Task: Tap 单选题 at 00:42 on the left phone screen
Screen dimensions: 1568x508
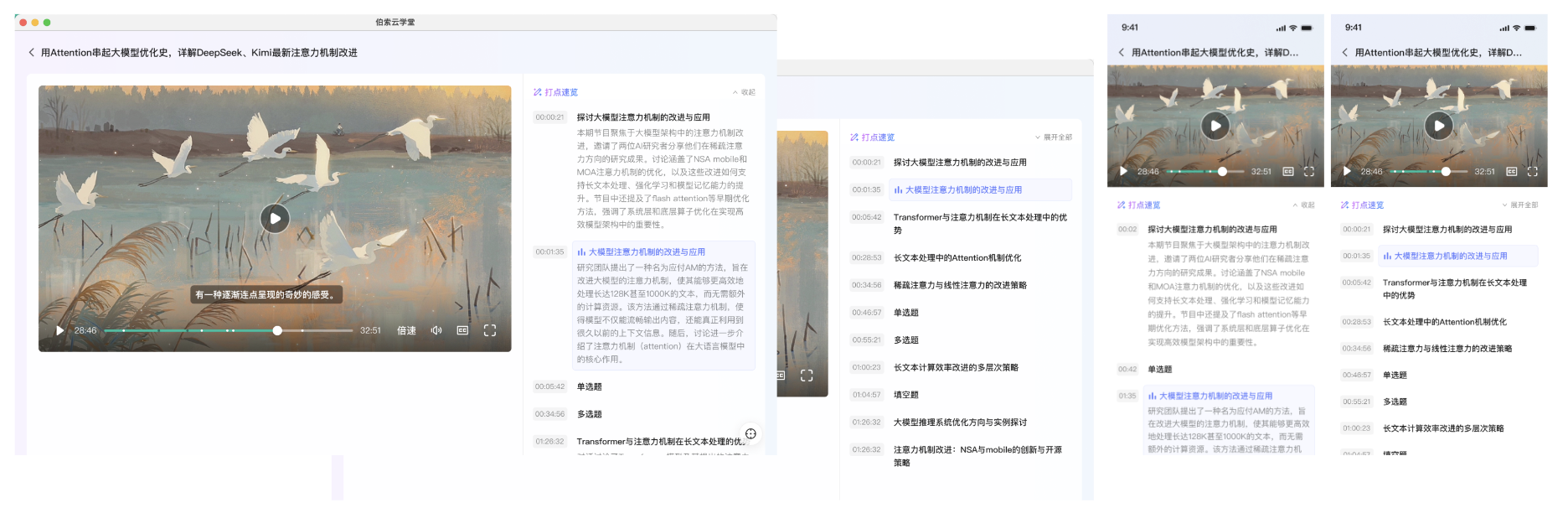Action: [x=1160, y=370]
